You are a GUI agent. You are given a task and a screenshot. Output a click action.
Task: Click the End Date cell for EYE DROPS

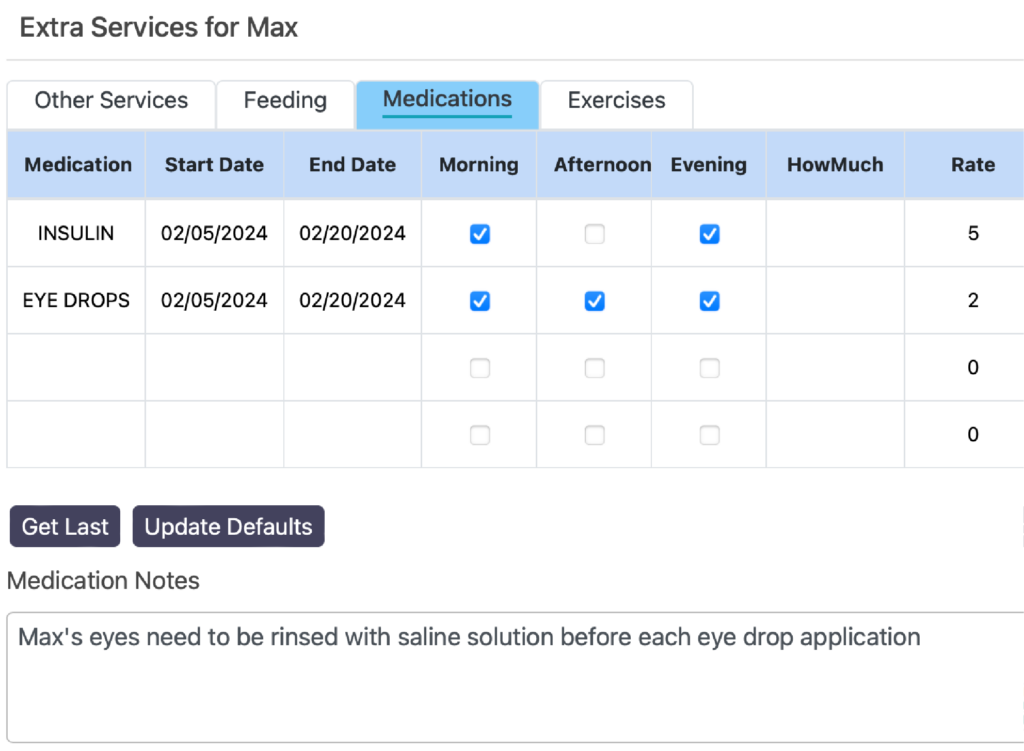tap(352, 300)
